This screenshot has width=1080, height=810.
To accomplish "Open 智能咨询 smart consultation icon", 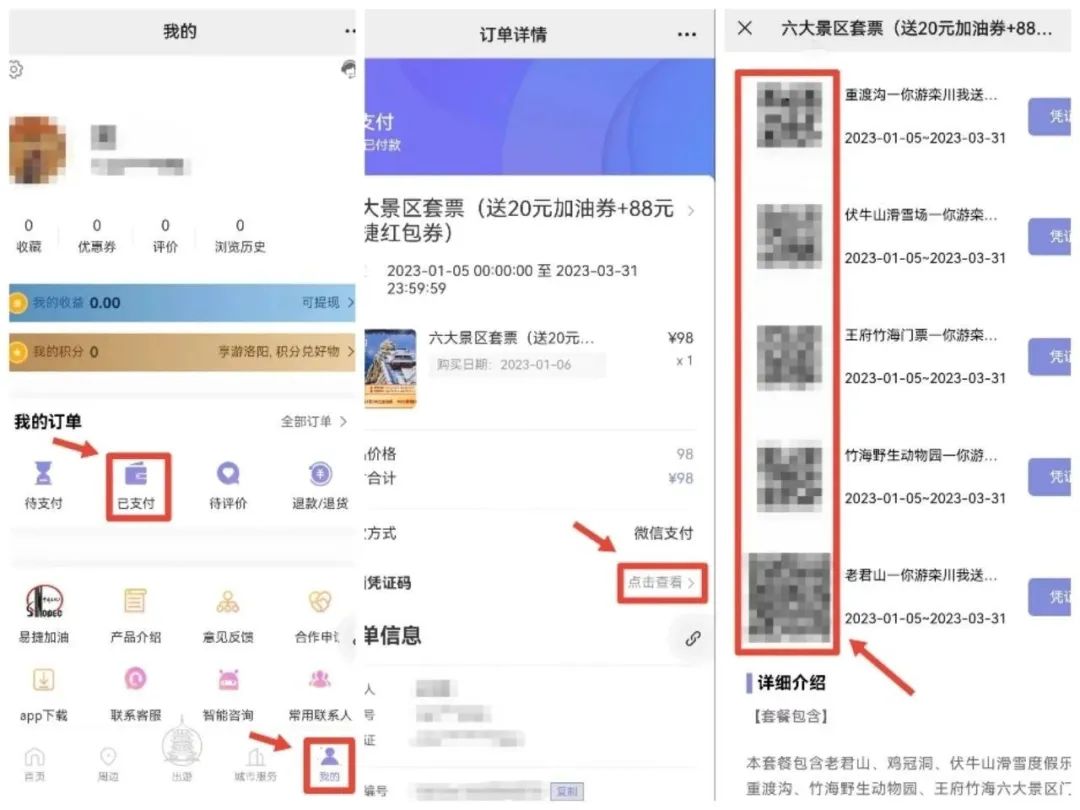I will [x=228, y=690].
